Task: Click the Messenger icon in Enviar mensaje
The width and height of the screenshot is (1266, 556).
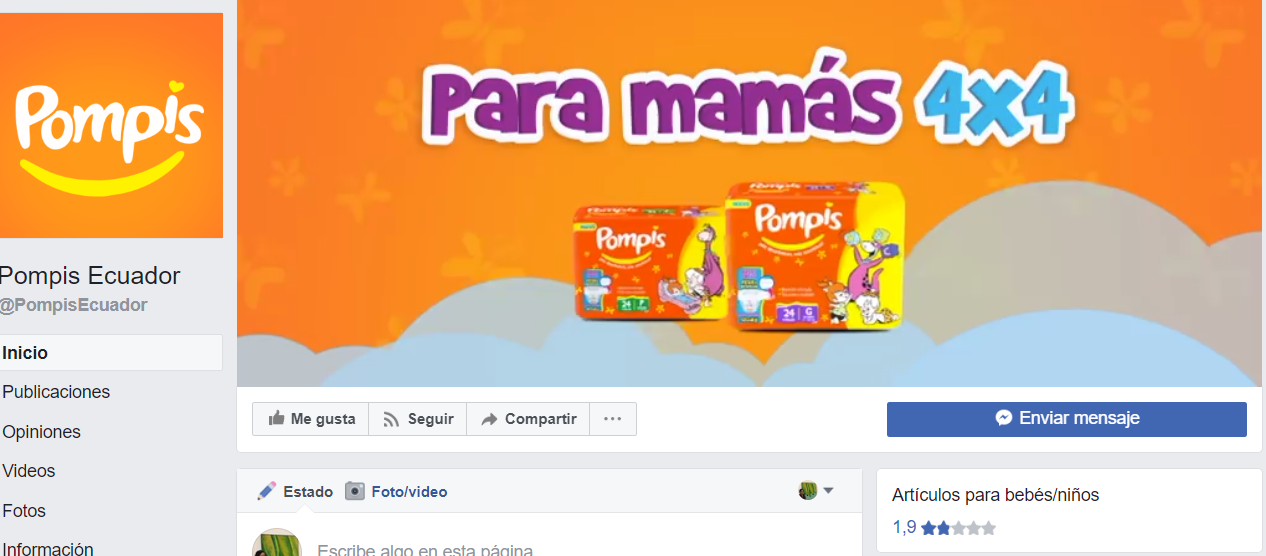Action: click(x=1004, y=418)
